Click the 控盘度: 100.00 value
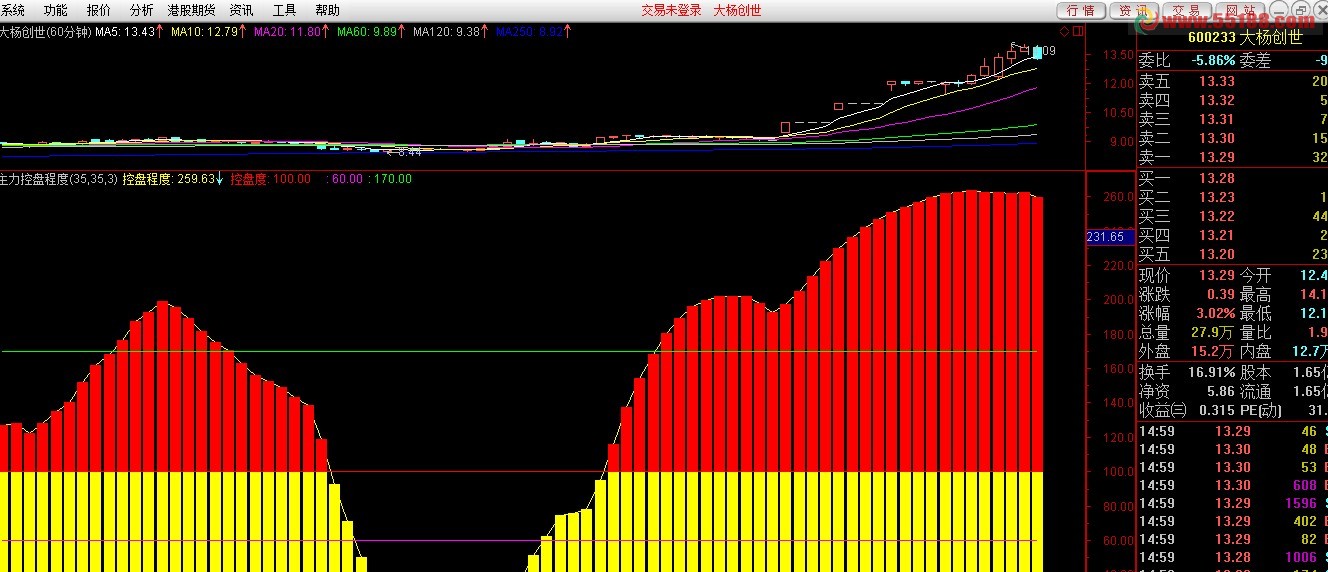This screenshot has height=572, width=1328. (270, 179)
